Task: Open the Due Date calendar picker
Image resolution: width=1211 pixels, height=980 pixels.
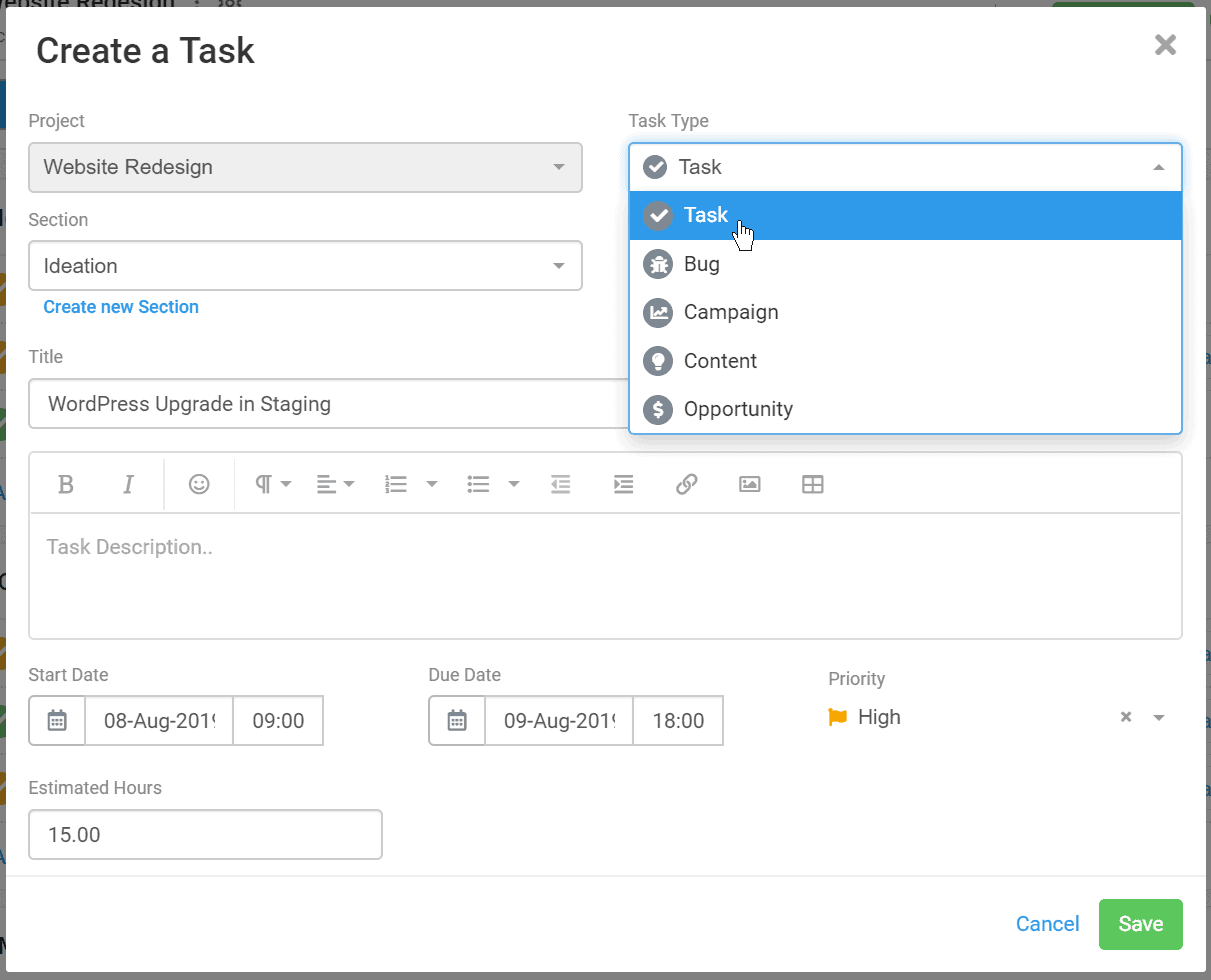Action: 457,721
